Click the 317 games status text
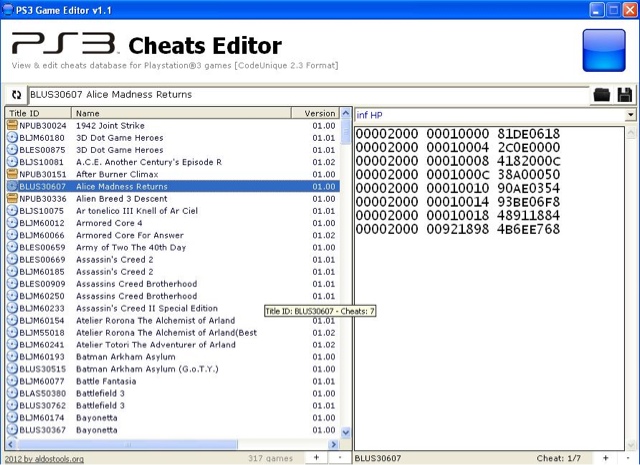640x465 pixels. (x=270, y=458)
